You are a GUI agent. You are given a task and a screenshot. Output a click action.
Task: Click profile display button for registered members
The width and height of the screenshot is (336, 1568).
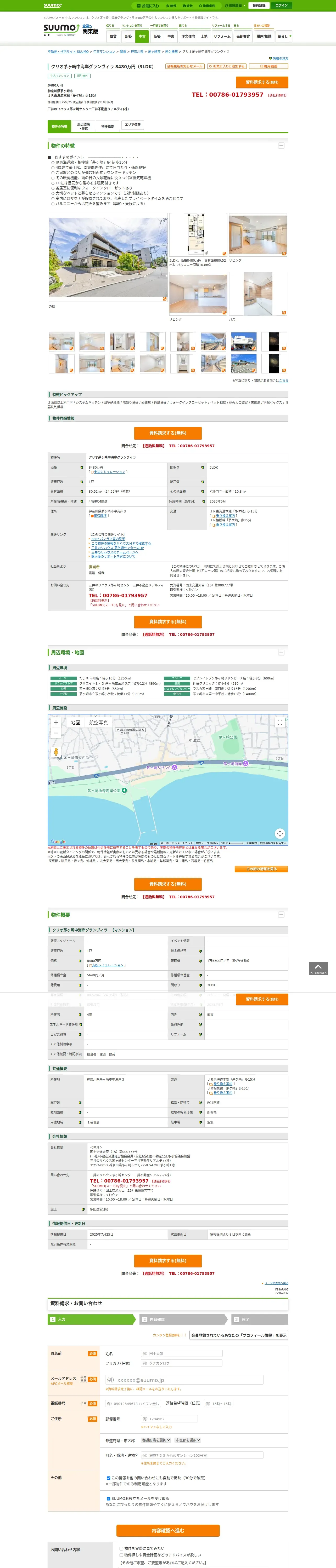(x=238, y=1335)
